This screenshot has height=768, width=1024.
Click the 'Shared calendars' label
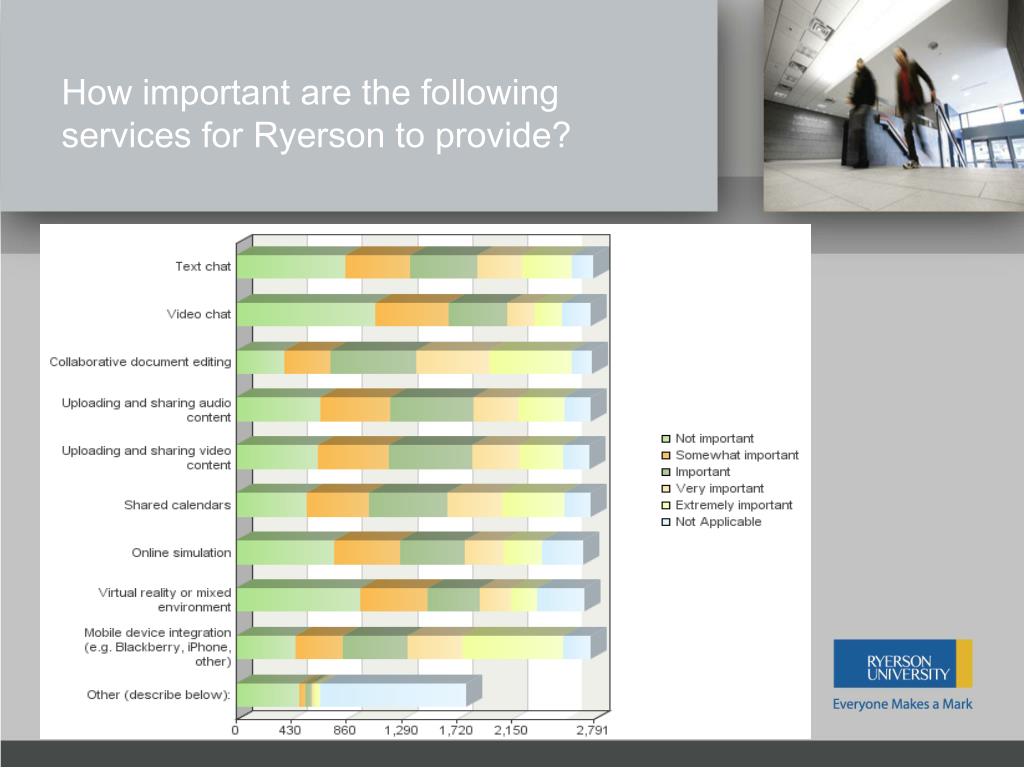(x=178, y=505)
